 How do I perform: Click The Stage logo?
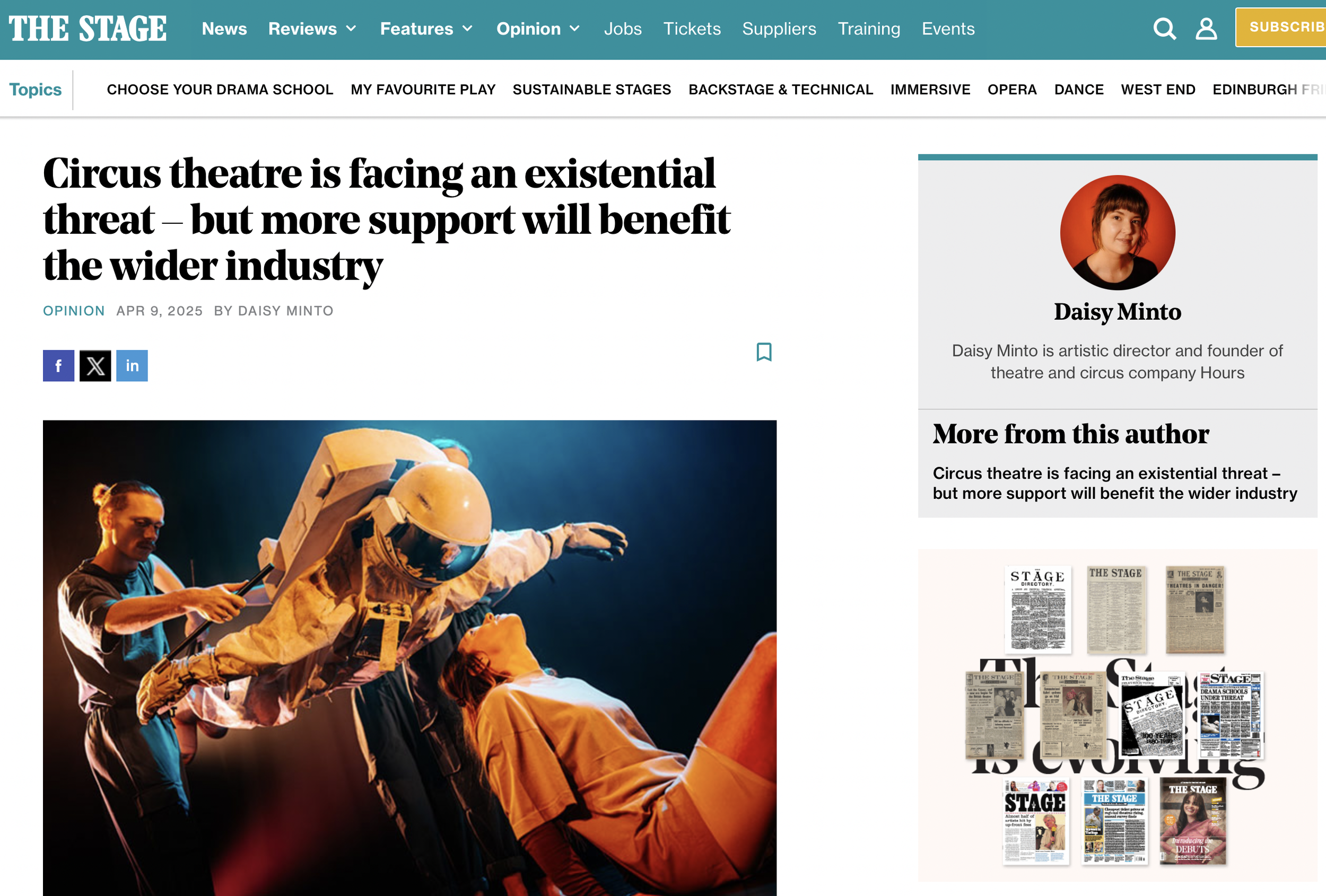pos(88,29)
